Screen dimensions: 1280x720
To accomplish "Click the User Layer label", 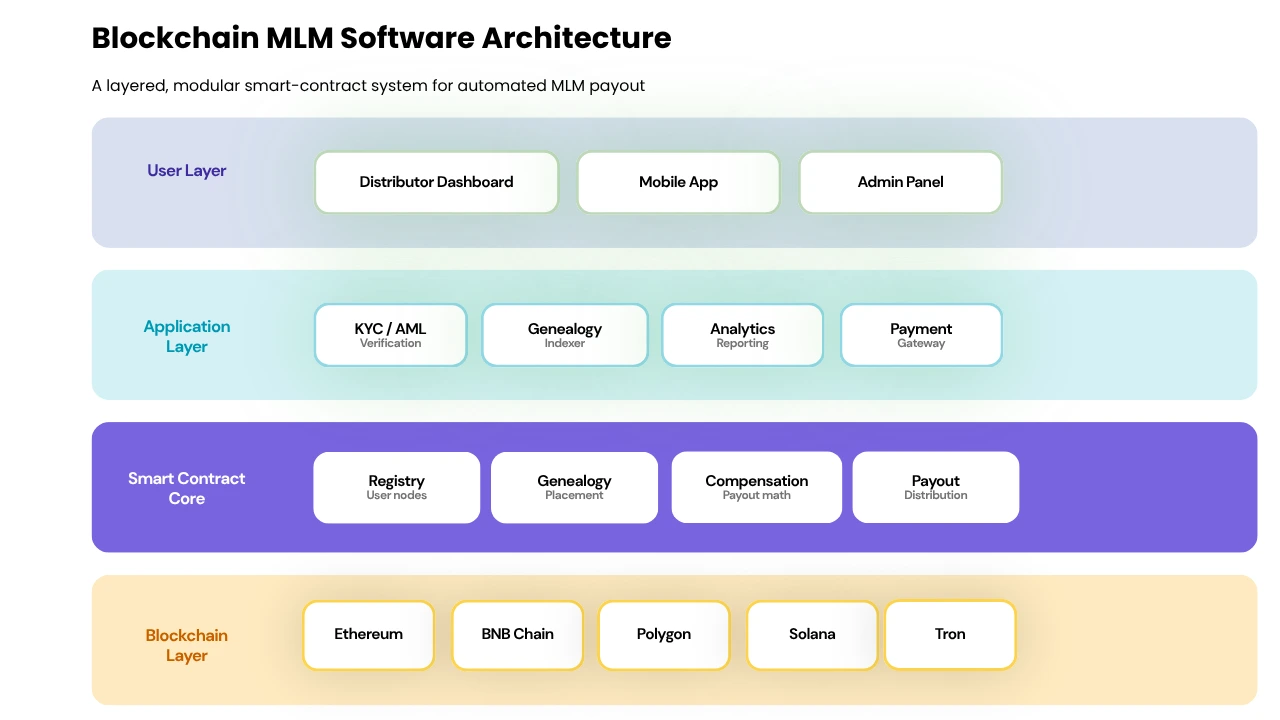I will pyautogui.click(x=187, y=171).
